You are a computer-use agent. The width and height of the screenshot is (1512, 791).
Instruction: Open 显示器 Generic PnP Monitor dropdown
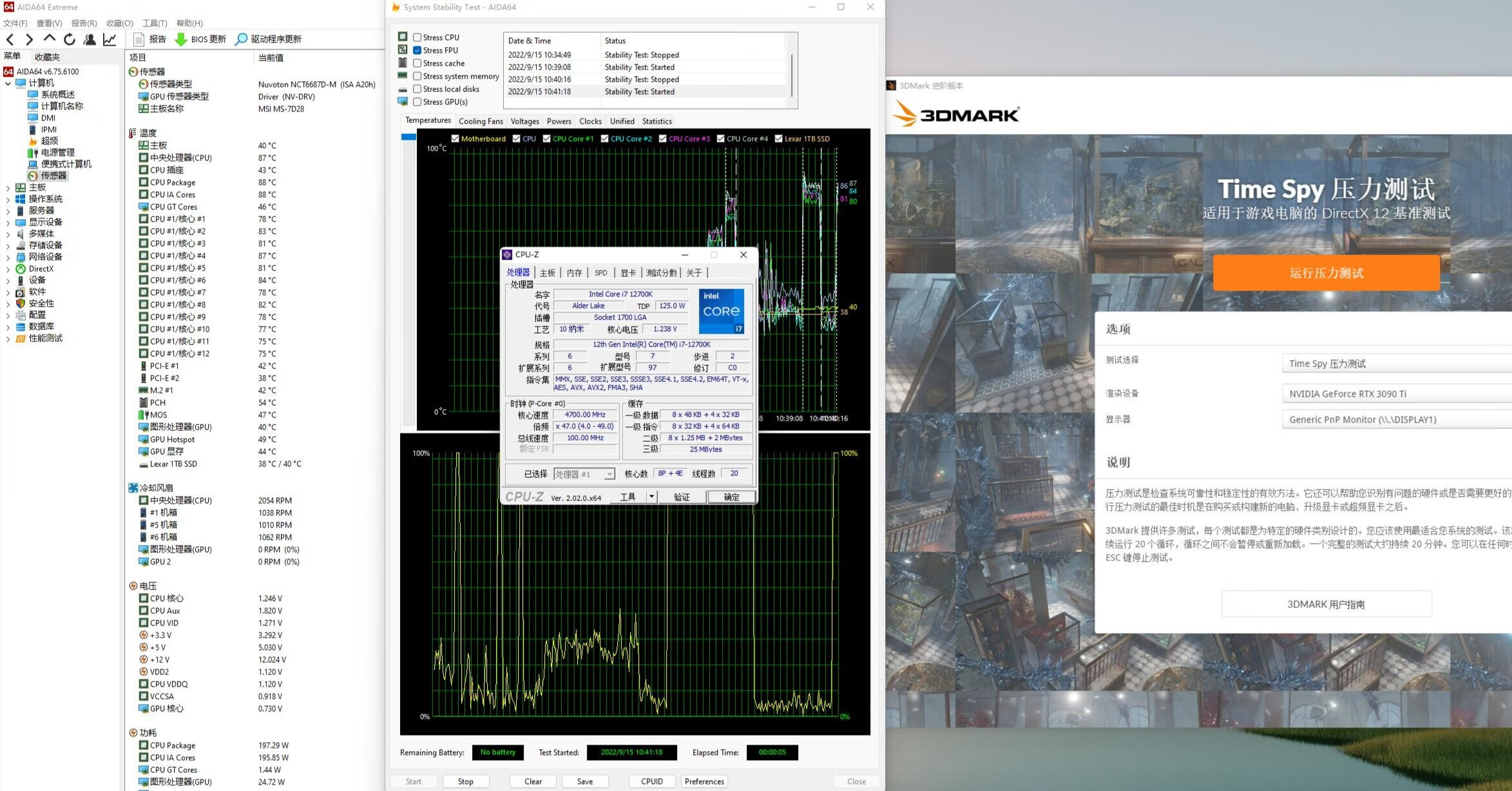(x=1397, y=419)
